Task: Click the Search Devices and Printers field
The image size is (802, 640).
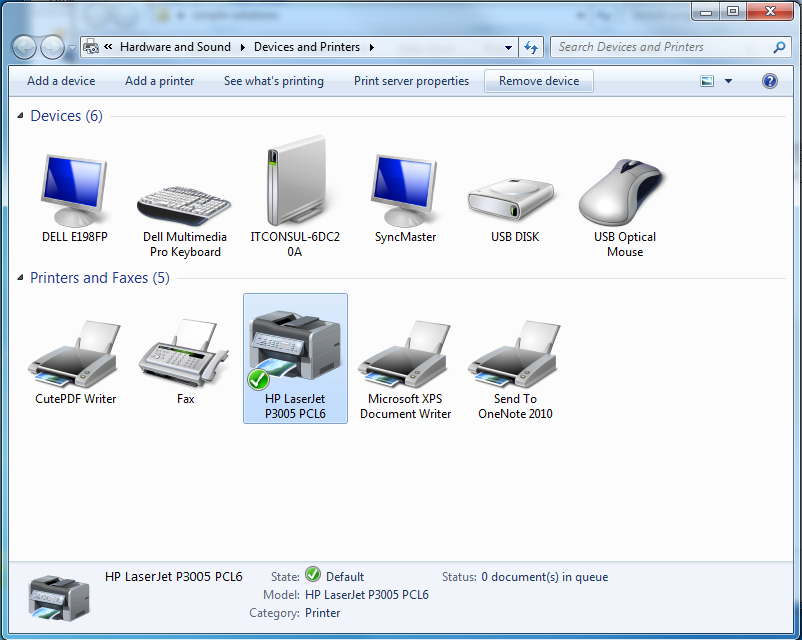Action: click(660, 47)
